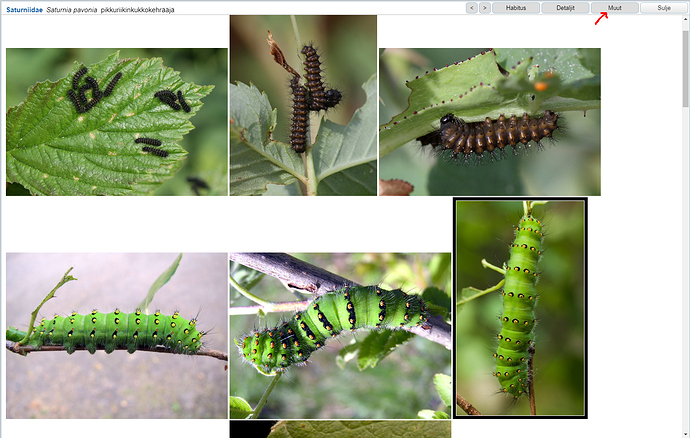690x438 pixels.
Task: Open the Habitus tab
Action: click(x=516, y=7)
